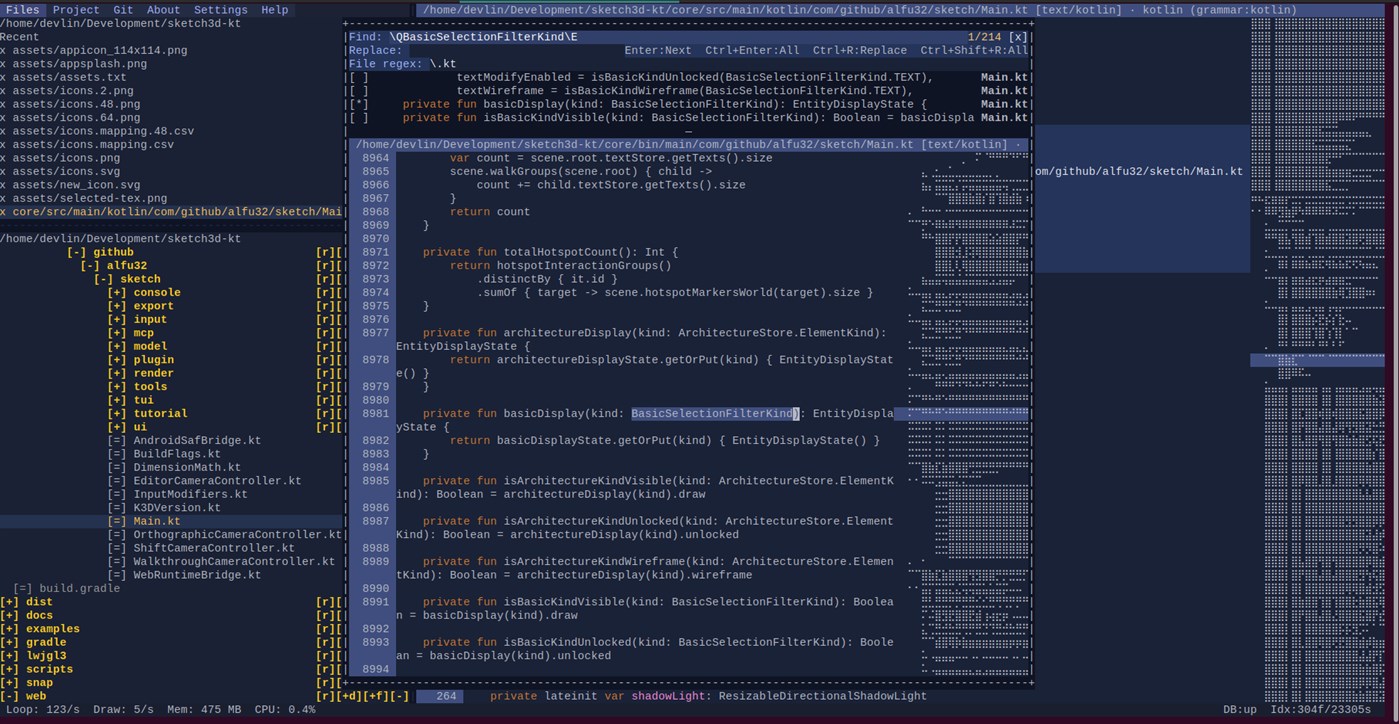Screen dimensions: 1399x724
Task: Focus the File regex input field
Action: coord(729,64)
